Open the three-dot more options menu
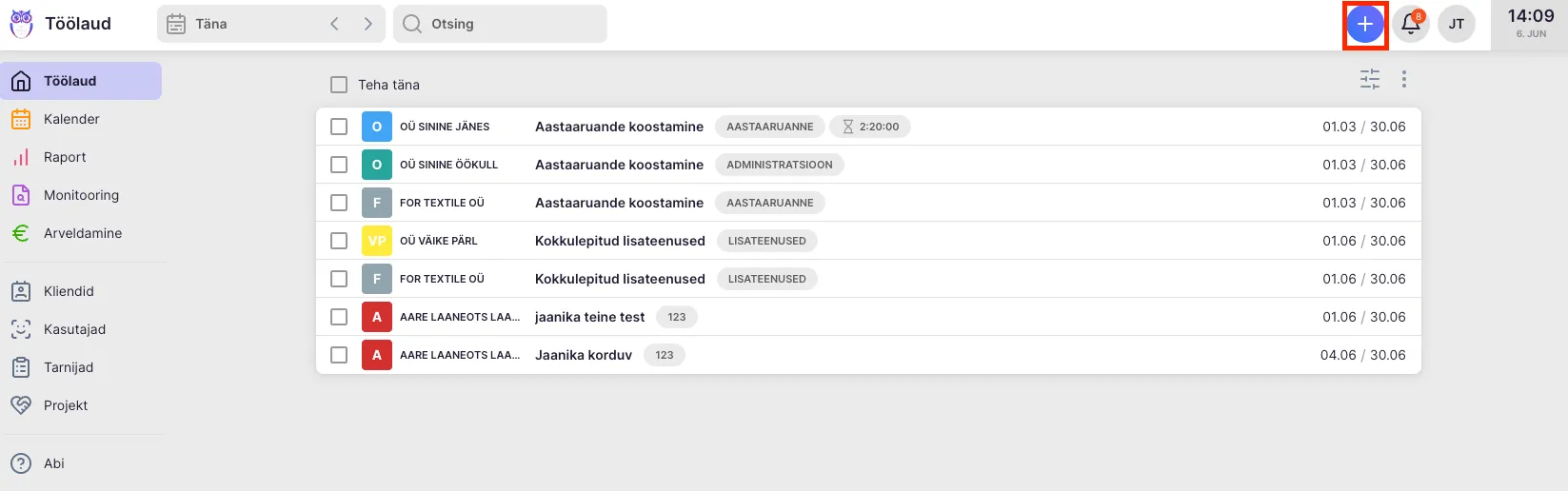This screenshot has width=1568, height=491. [1403, 80]
